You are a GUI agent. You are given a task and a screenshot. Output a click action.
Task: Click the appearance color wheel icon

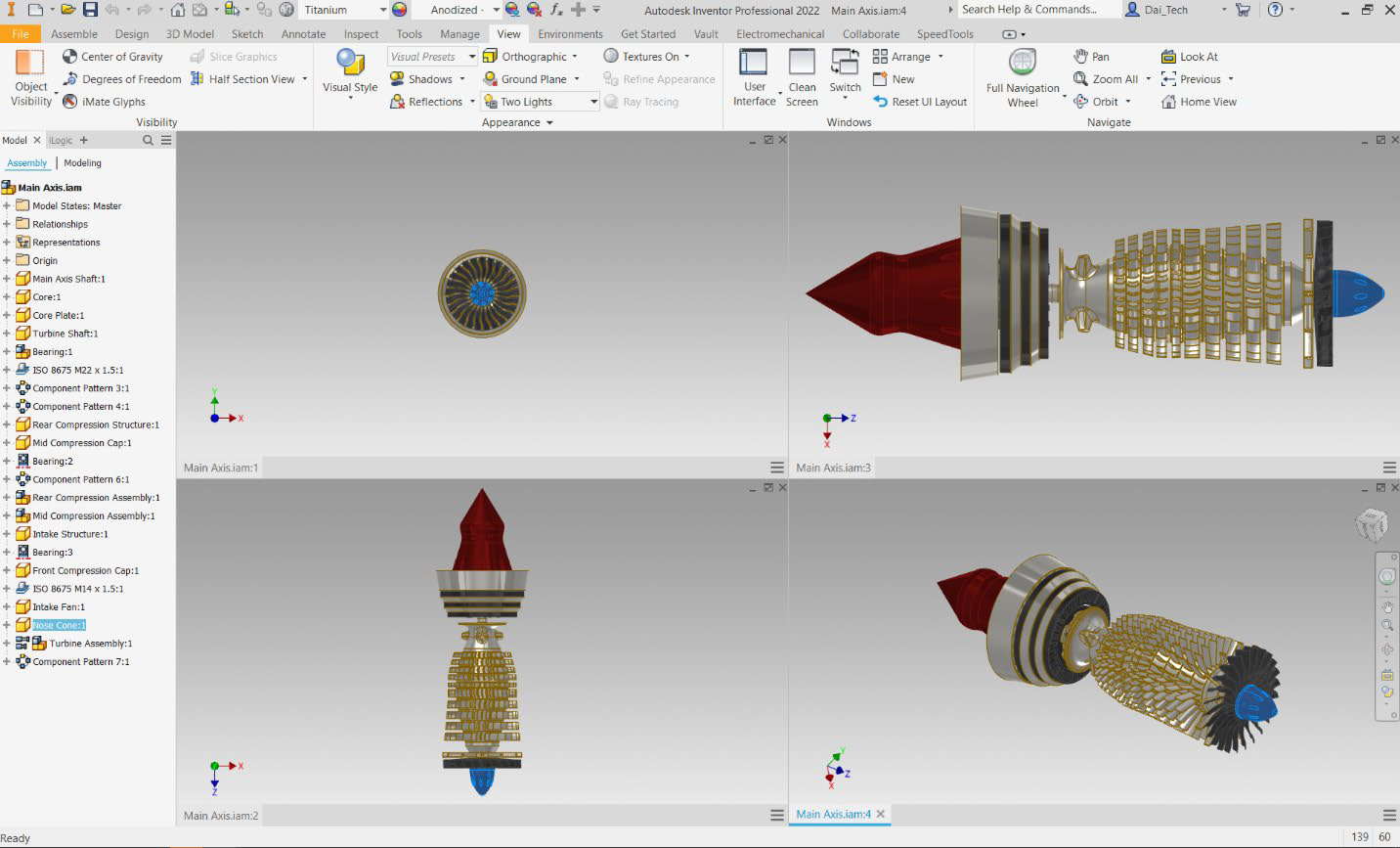(399, 10)
